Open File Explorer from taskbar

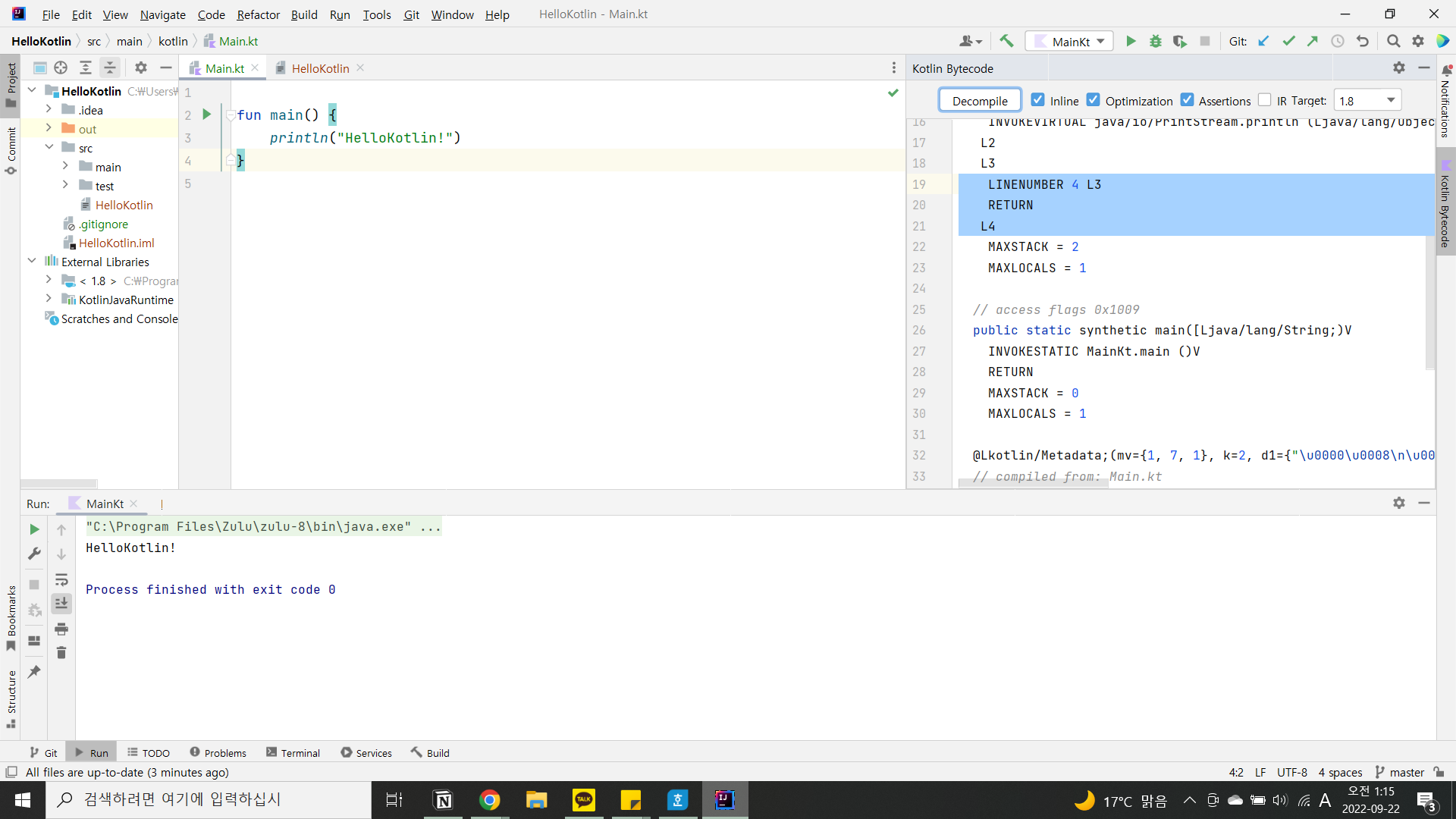click(537, 799)
